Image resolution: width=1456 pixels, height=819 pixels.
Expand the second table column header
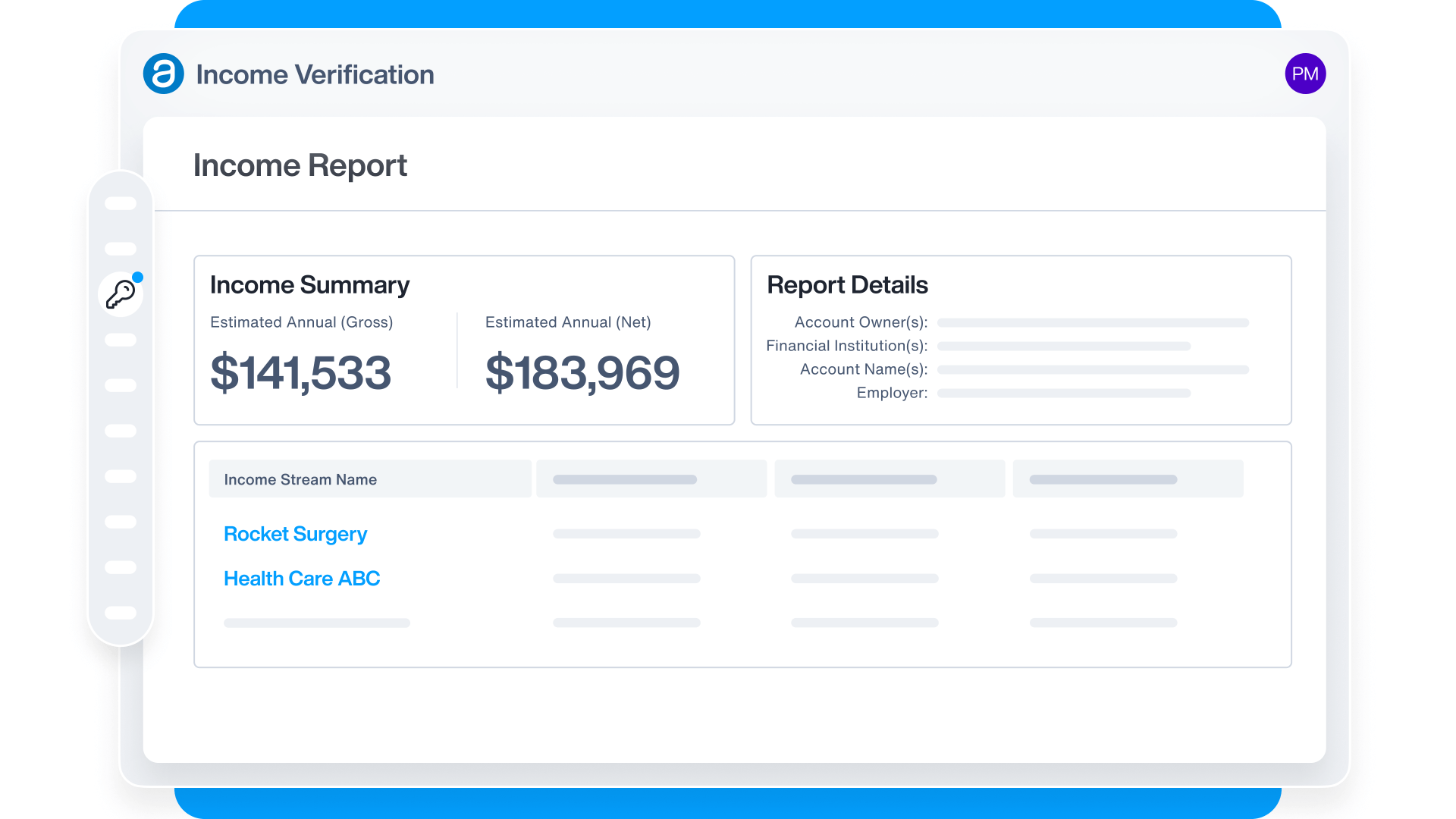tap(651, 479)
